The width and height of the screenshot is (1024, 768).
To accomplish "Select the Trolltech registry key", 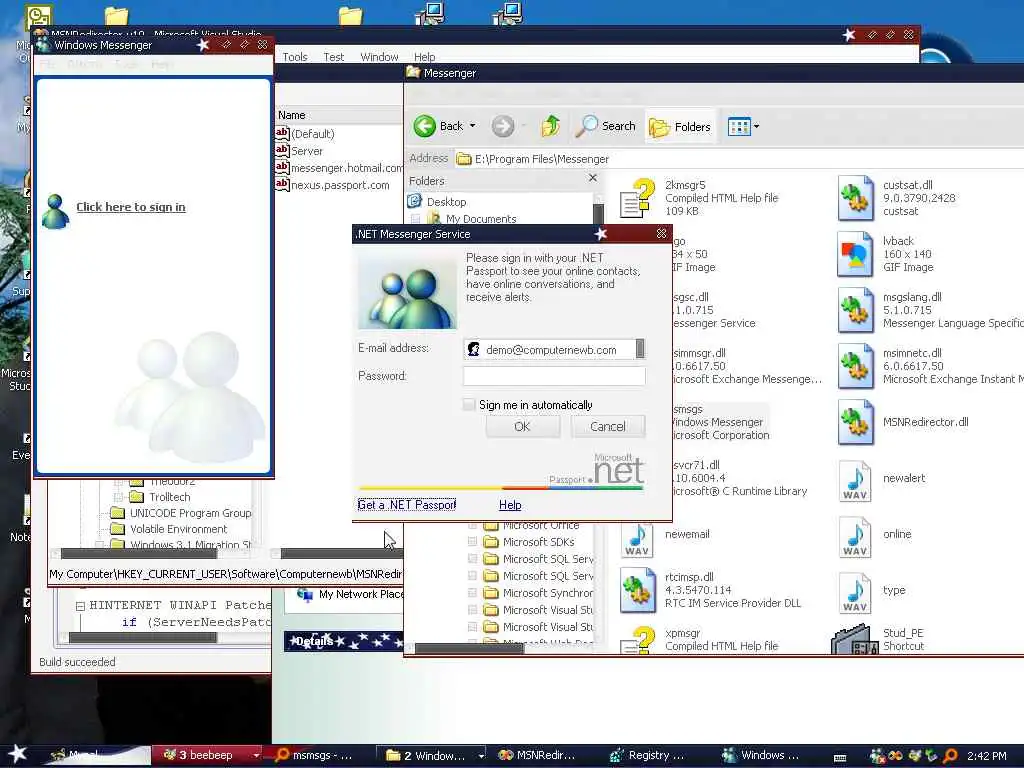I will pyautogui.click(x=169, y=497).
